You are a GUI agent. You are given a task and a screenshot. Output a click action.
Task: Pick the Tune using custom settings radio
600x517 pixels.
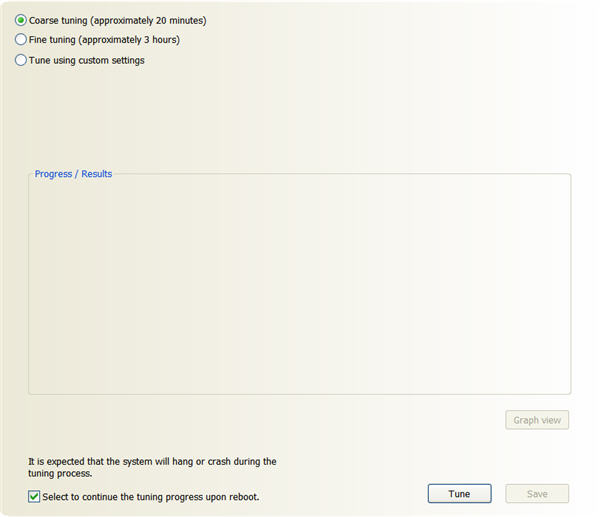pyautogui.click(x=21, y=60)
